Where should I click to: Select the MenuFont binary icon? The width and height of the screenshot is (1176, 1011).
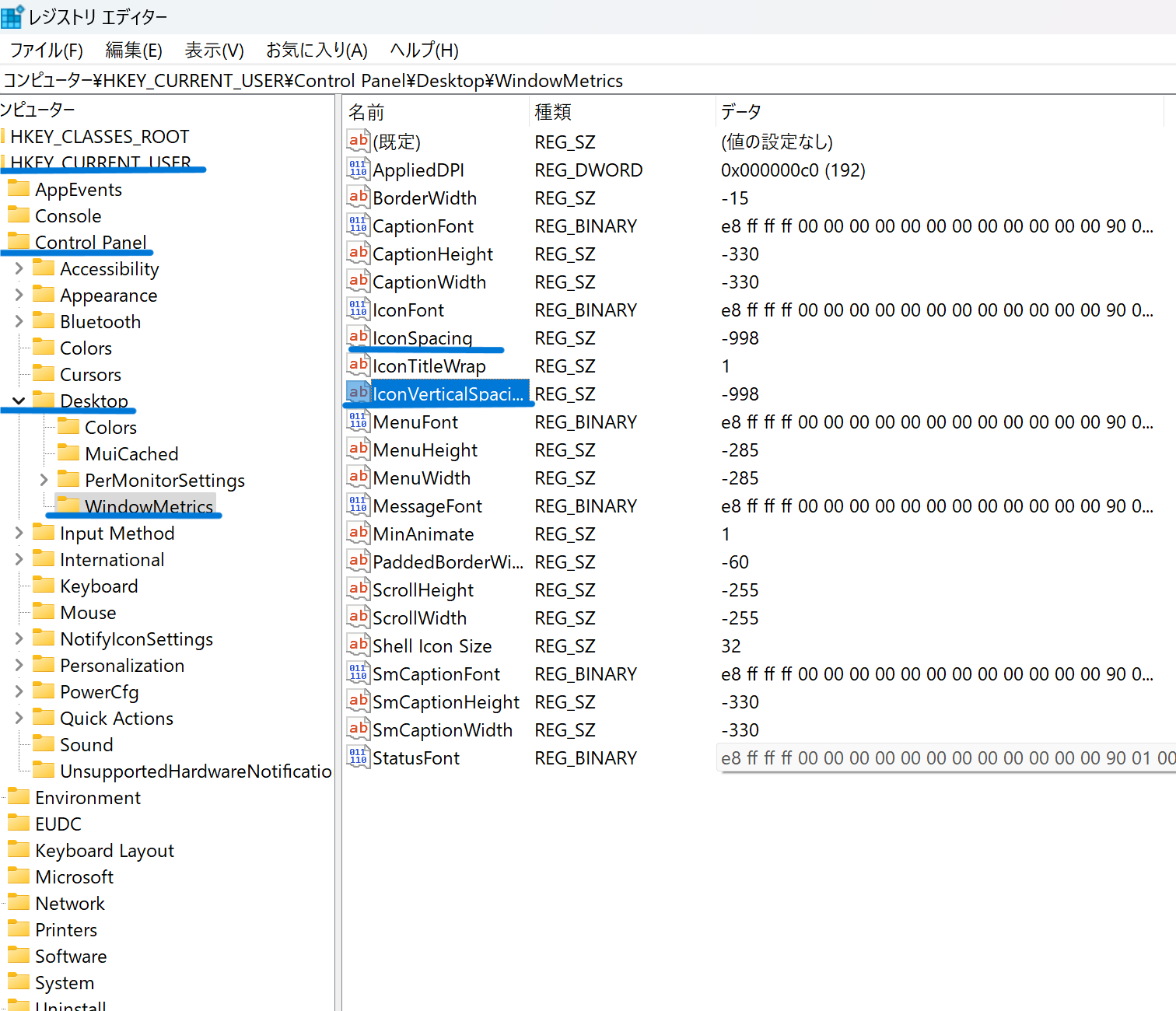coord(358,421)
